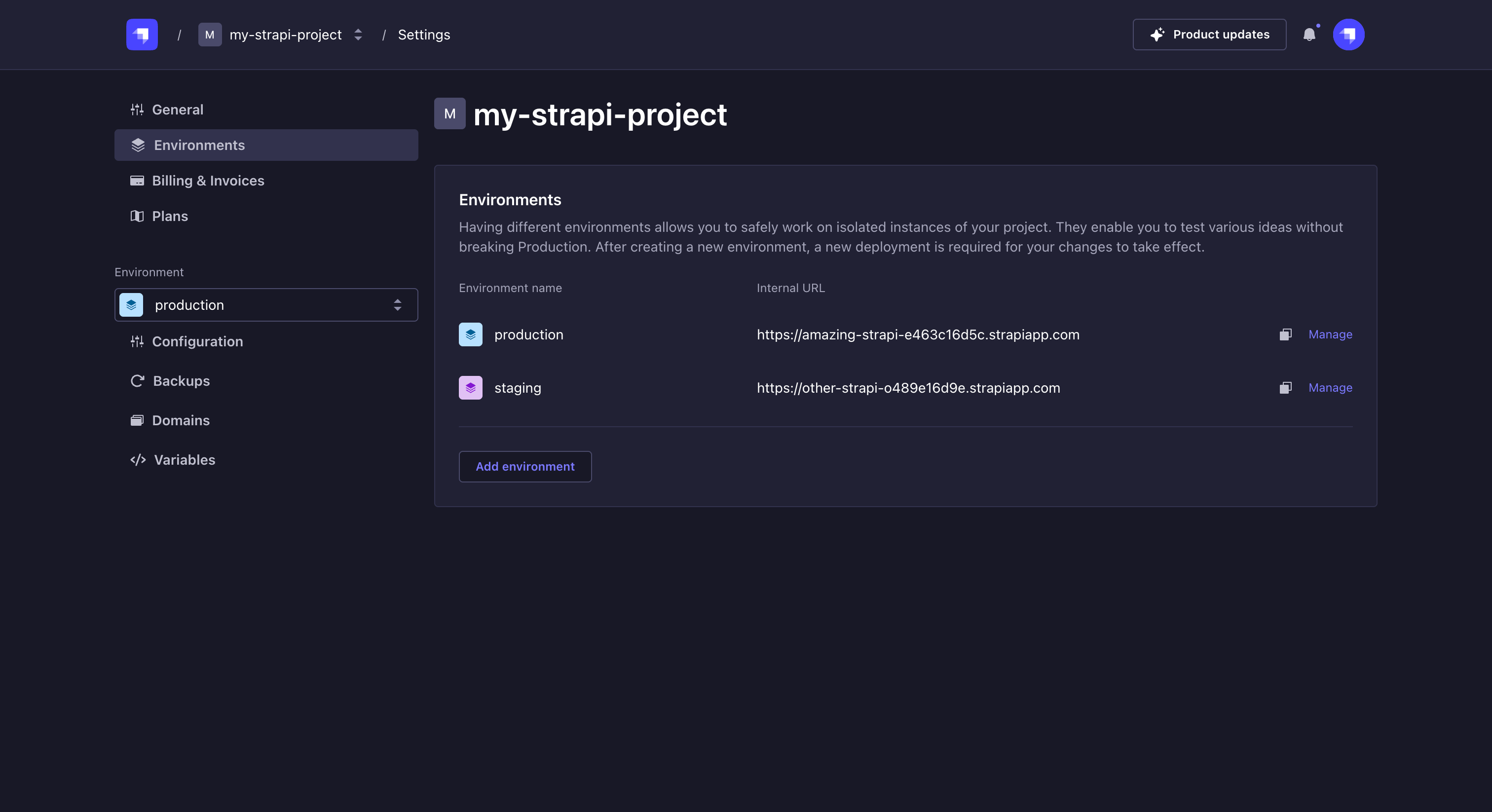1492x812 pixels.
Task: Click the Domains browser icon
Action: pyautogui.click(x=137, y=420)
